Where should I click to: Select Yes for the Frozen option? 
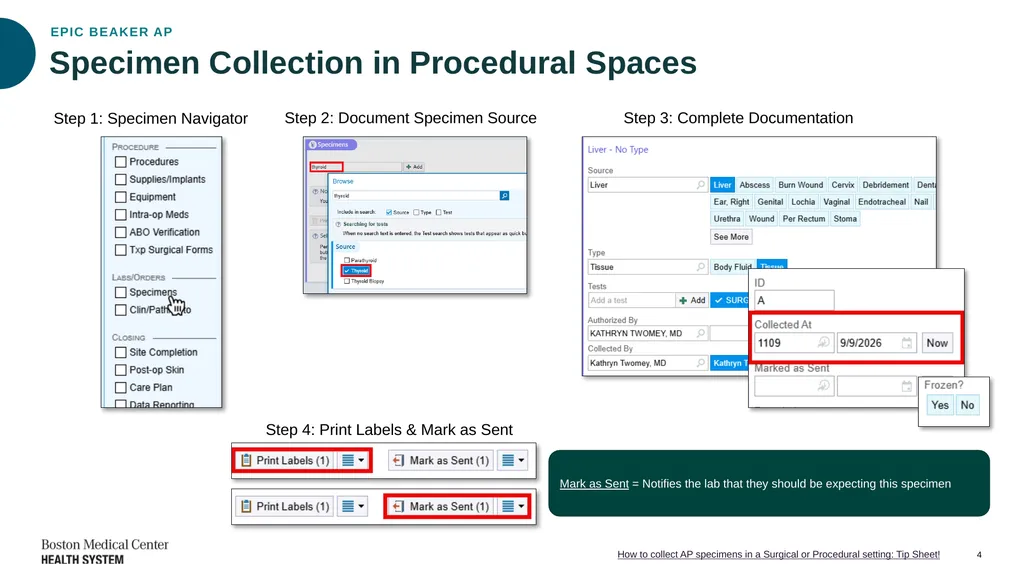940,405
